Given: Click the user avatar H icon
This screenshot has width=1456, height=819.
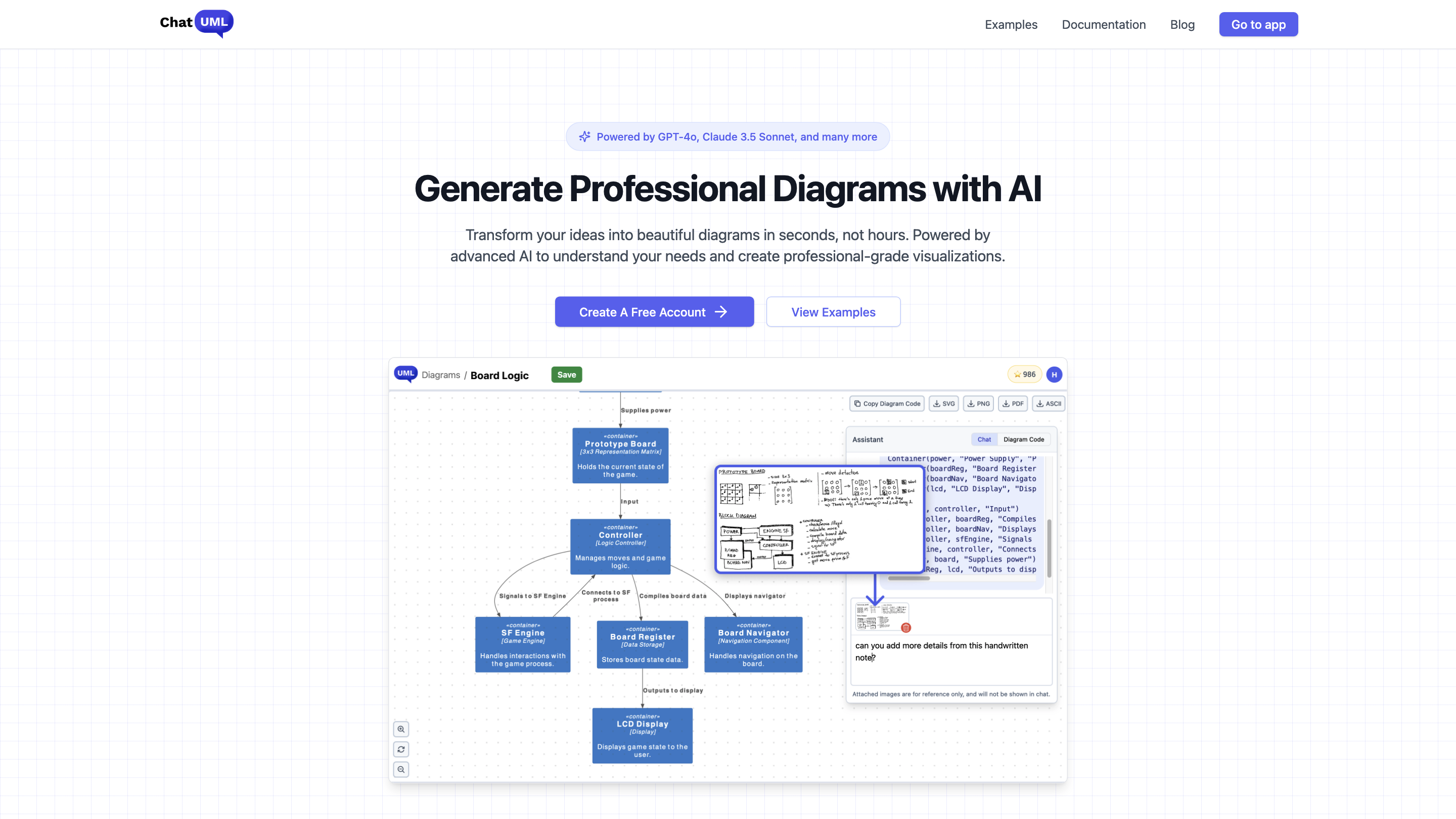Looking at the screenshot, I should (x=1054, y=374).
